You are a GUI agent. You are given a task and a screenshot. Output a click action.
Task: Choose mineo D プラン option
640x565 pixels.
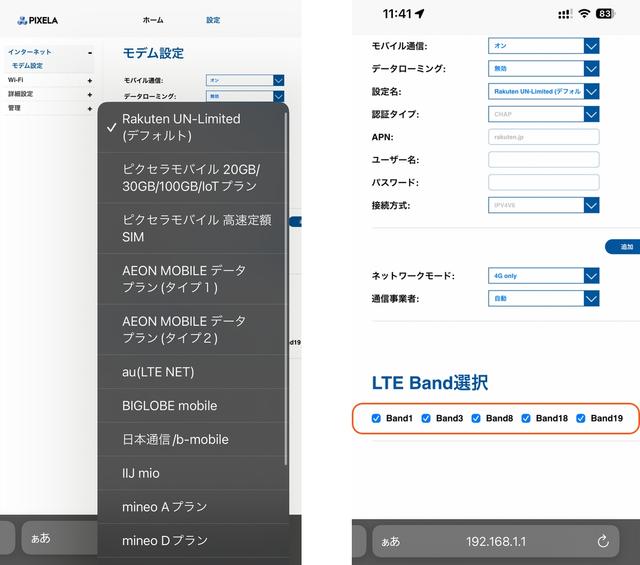(192, 541)
